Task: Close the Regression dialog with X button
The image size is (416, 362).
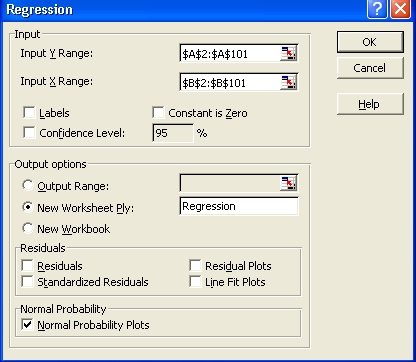Action: [x=400, y=9]
